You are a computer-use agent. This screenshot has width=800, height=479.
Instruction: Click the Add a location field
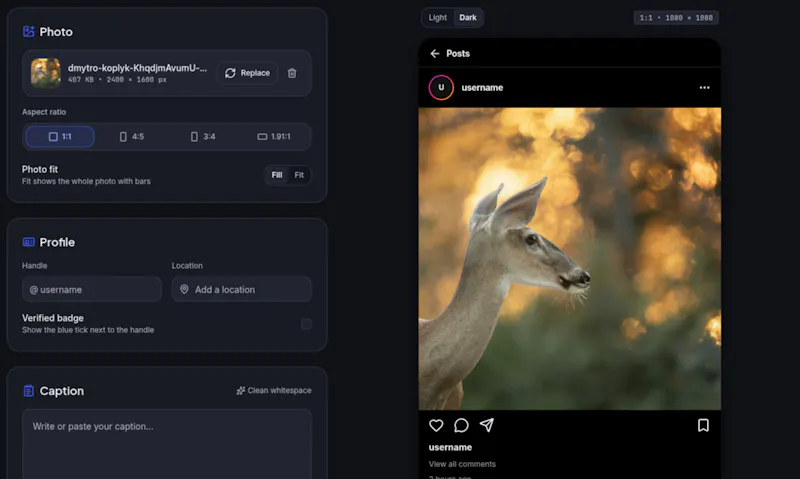point(241,289)
